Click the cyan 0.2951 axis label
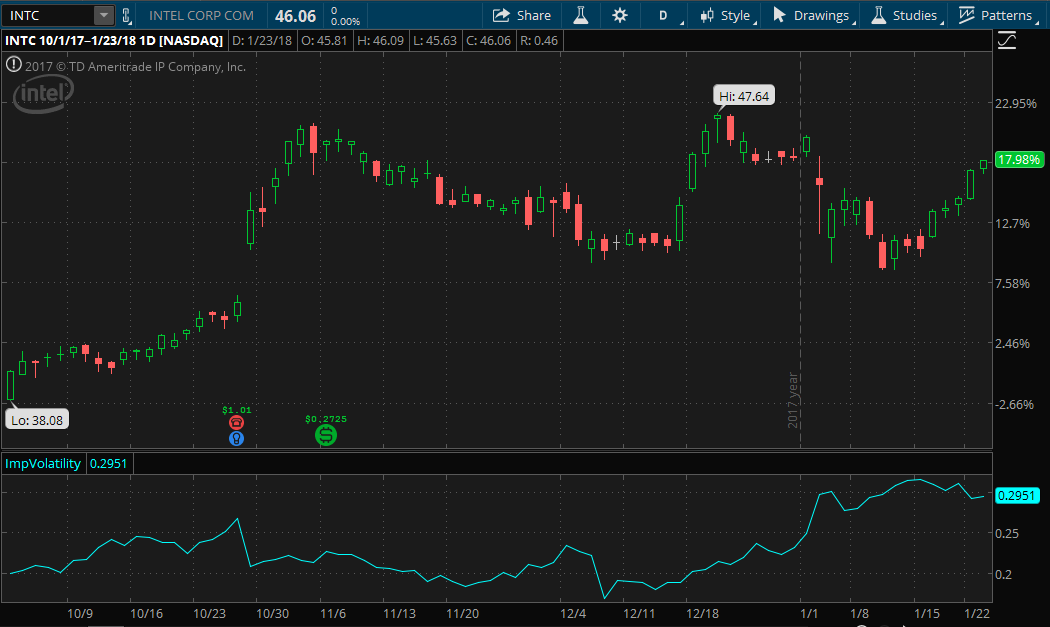The height and width of the screenshot is (627, 1050). pos(1017,496)
